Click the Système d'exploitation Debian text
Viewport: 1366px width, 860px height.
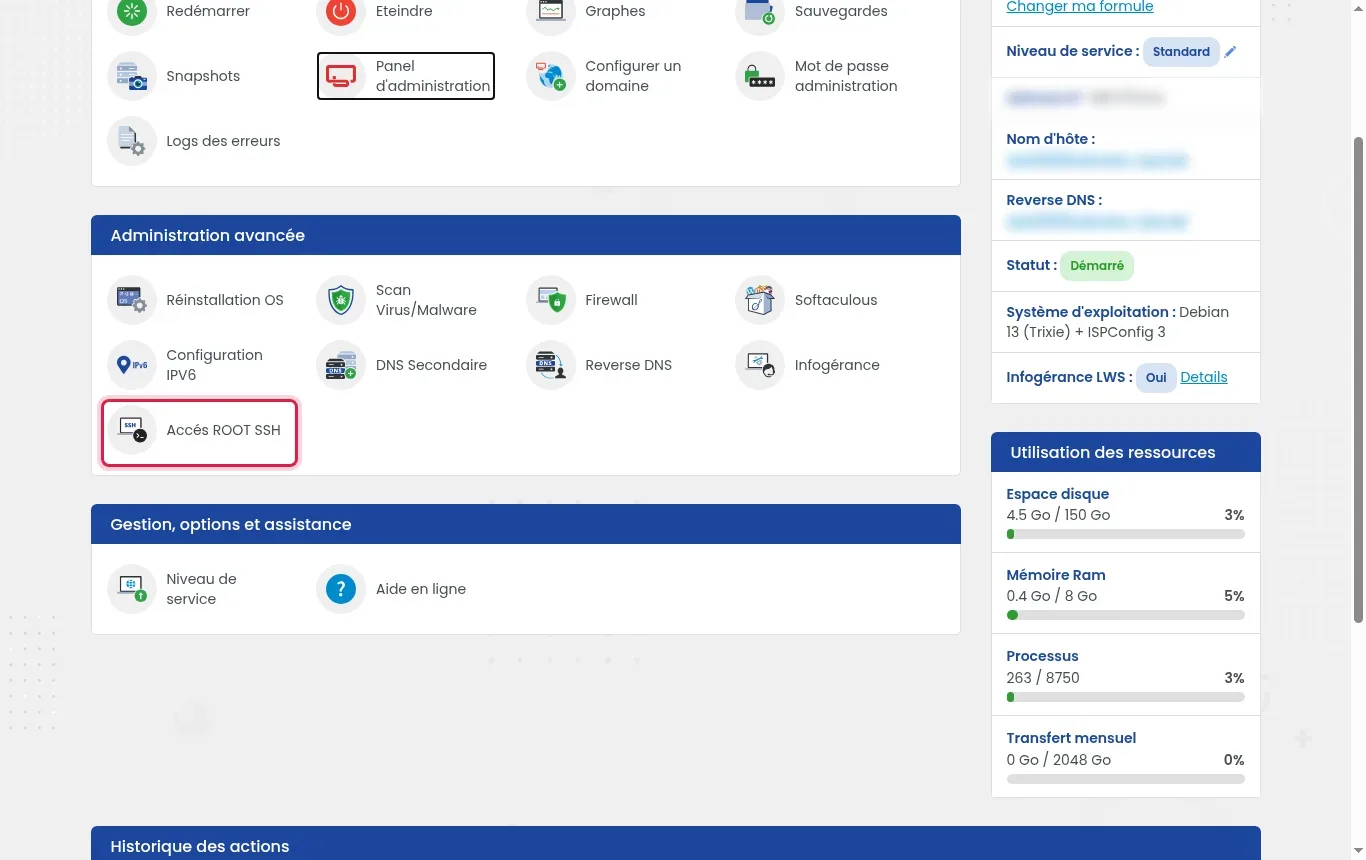point(1118,322)
